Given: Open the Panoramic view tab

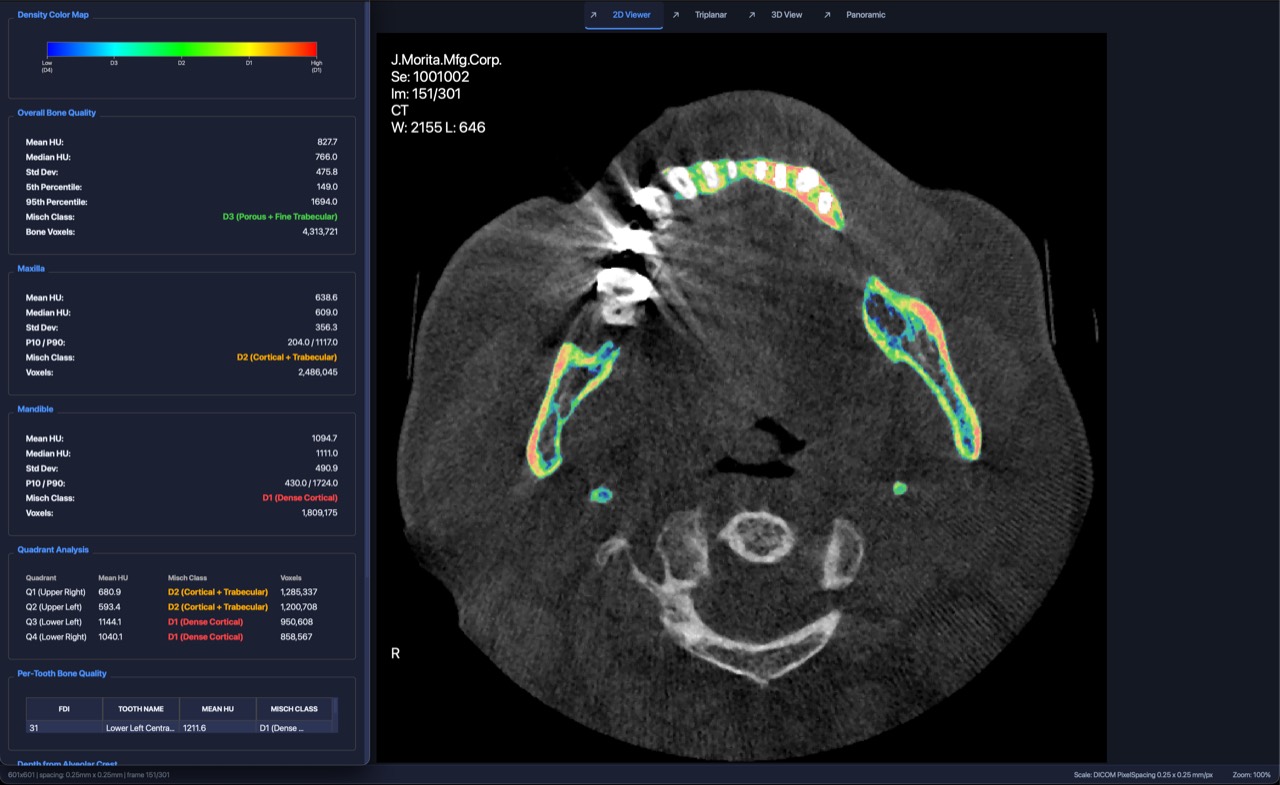Looking at the screenshot, I should [856, 15].
